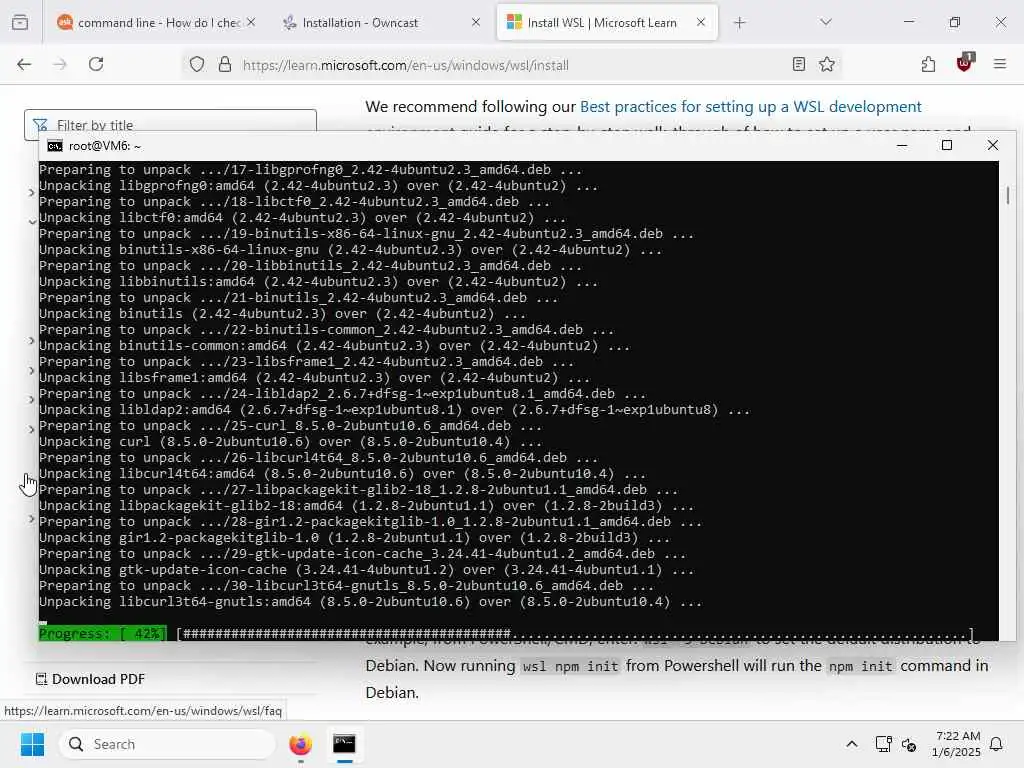Screen dimensions: 1024x768
Task: Open Best practices WSL development link
Action: tap(750, 106)
